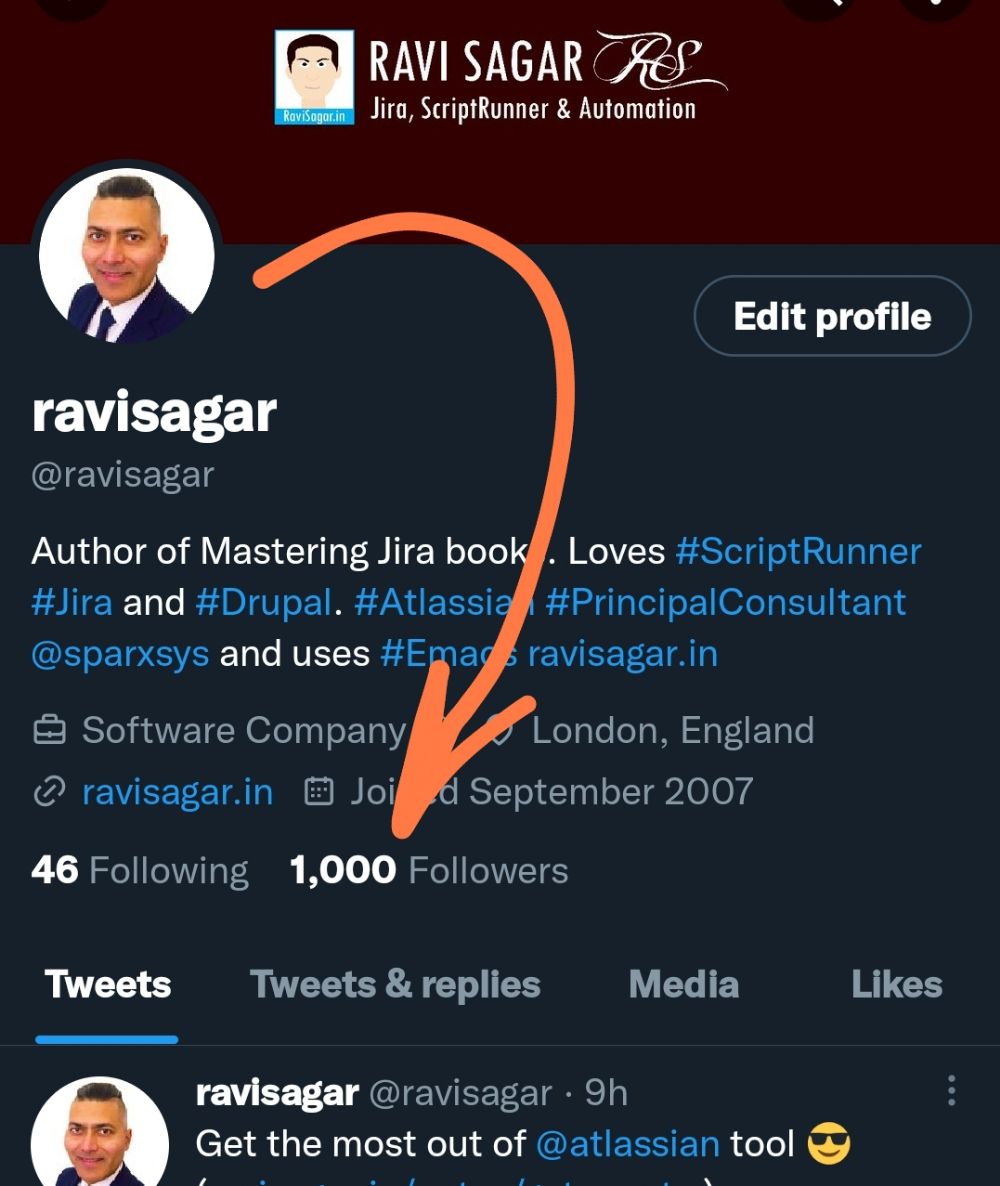Screen dimensions: 1000x1186
Task: Open the @sparxsys mention in the bio
Action: point(120,654)
